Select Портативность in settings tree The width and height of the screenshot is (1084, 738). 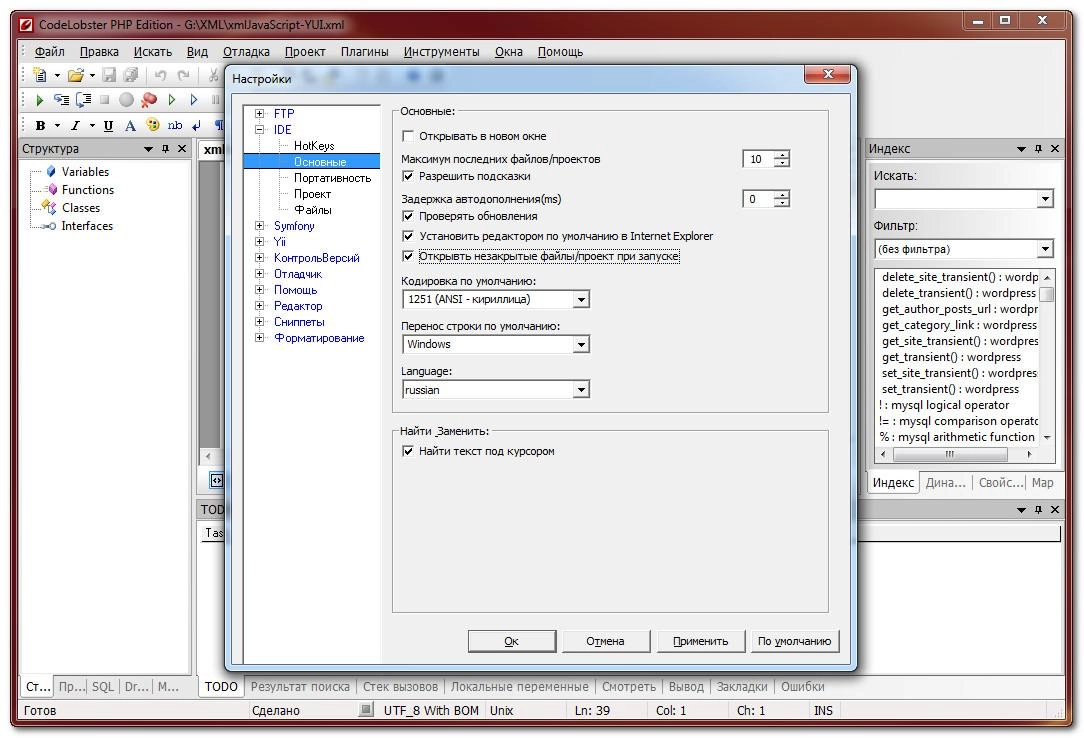(x=333, y=178)
